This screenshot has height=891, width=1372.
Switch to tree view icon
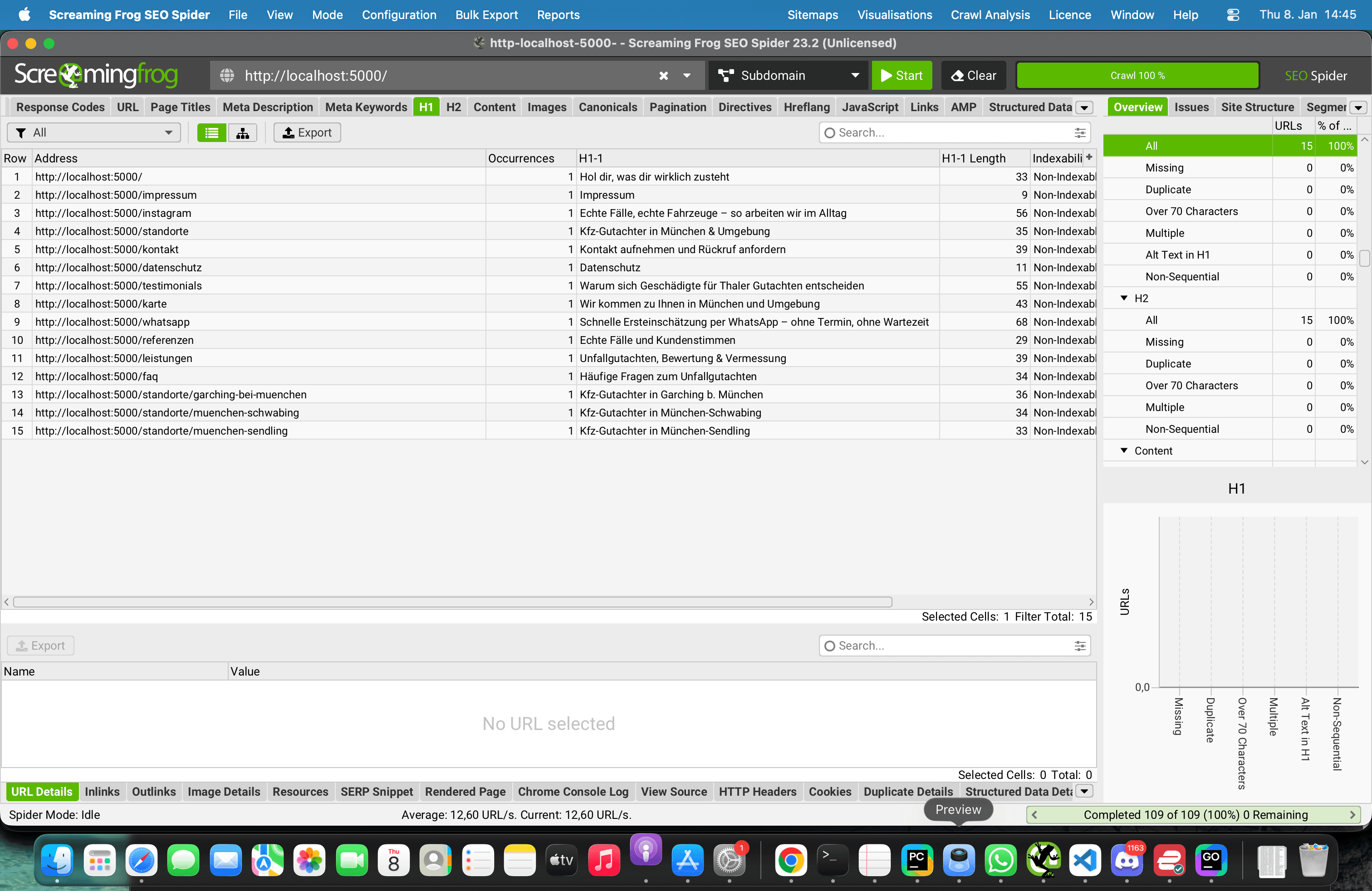click(243, 132)
